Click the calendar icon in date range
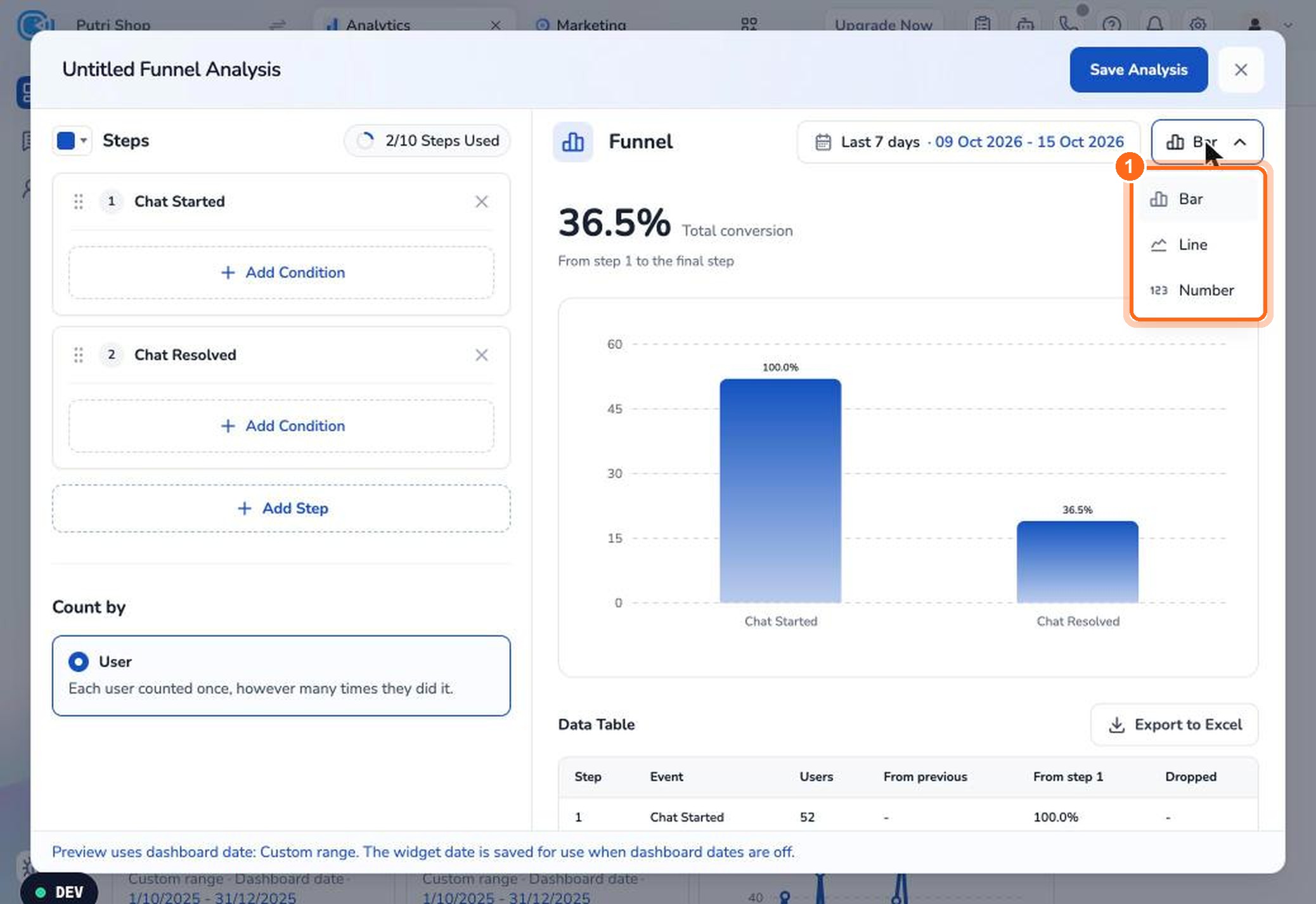 tap(823, 142)
